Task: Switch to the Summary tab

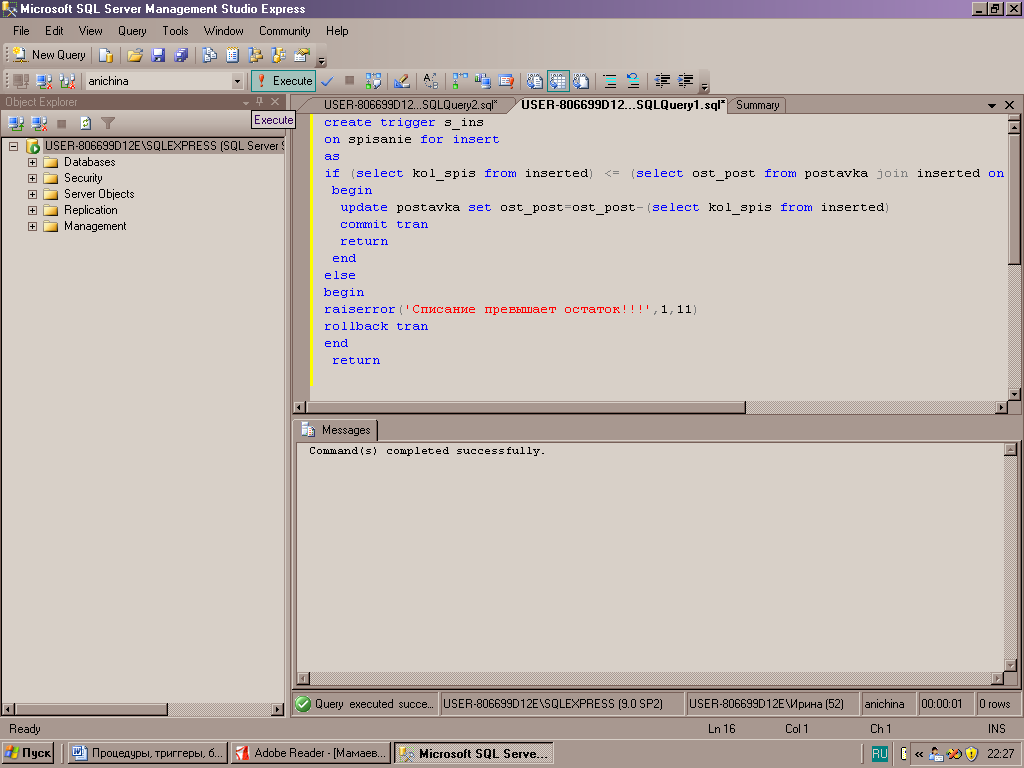Action: coord(758,105)
